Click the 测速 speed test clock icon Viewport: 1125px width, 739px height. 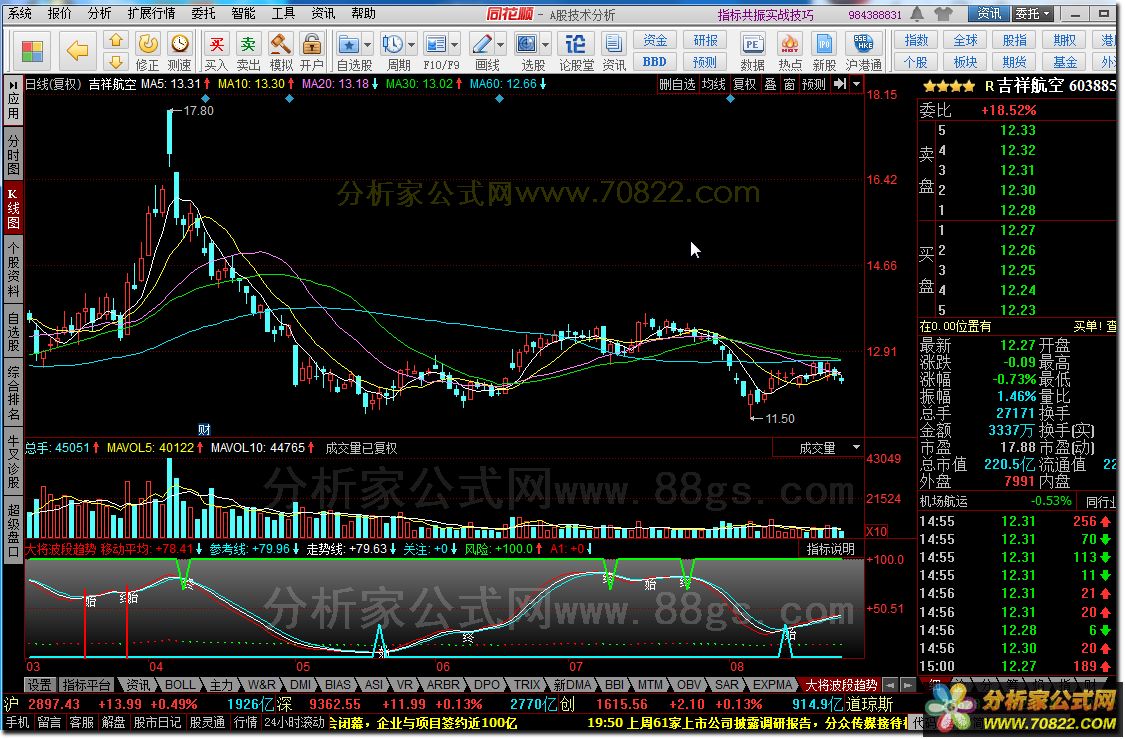179,44
